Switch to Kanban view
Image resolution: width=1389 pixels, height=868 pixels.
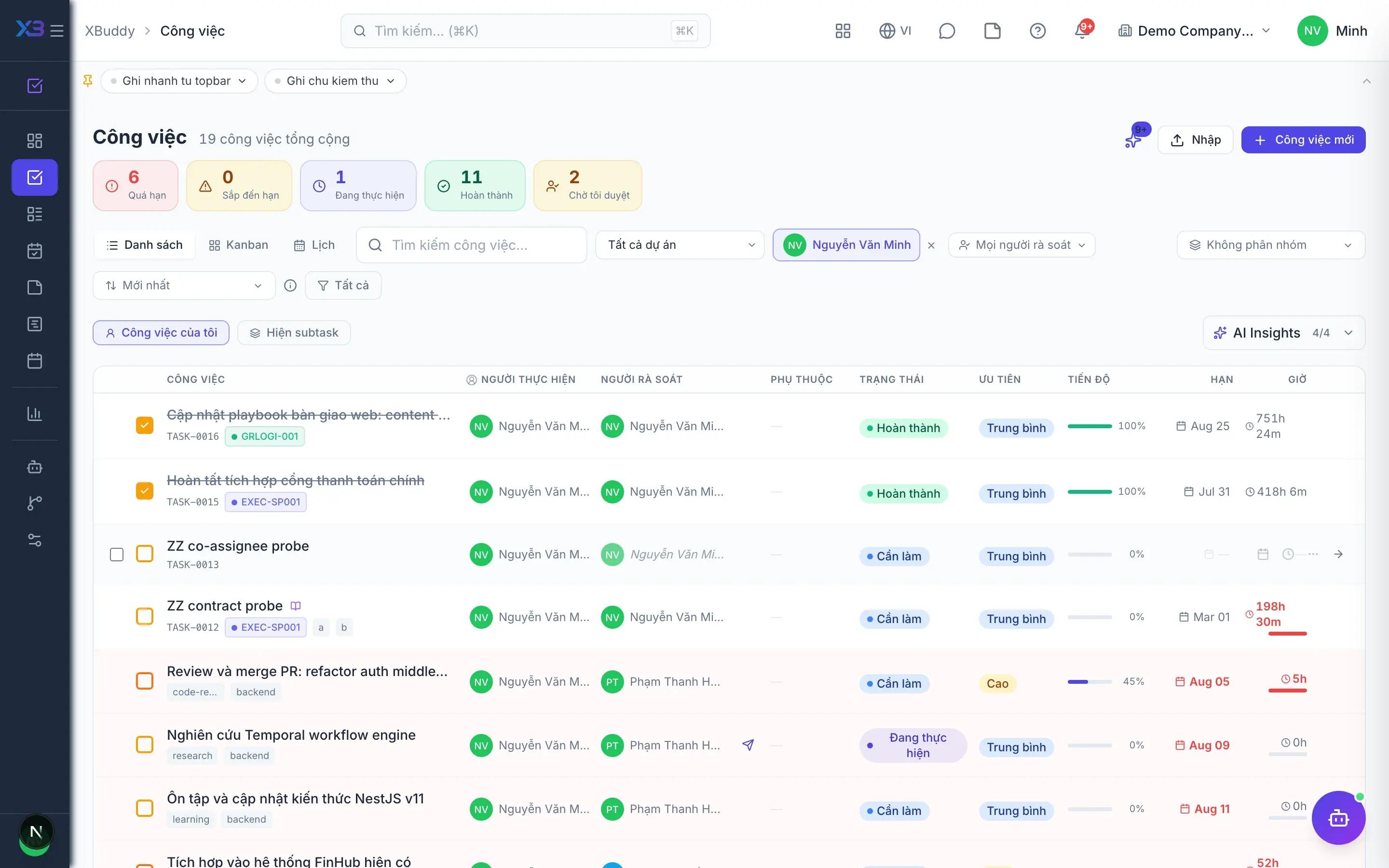click(238, 245)
